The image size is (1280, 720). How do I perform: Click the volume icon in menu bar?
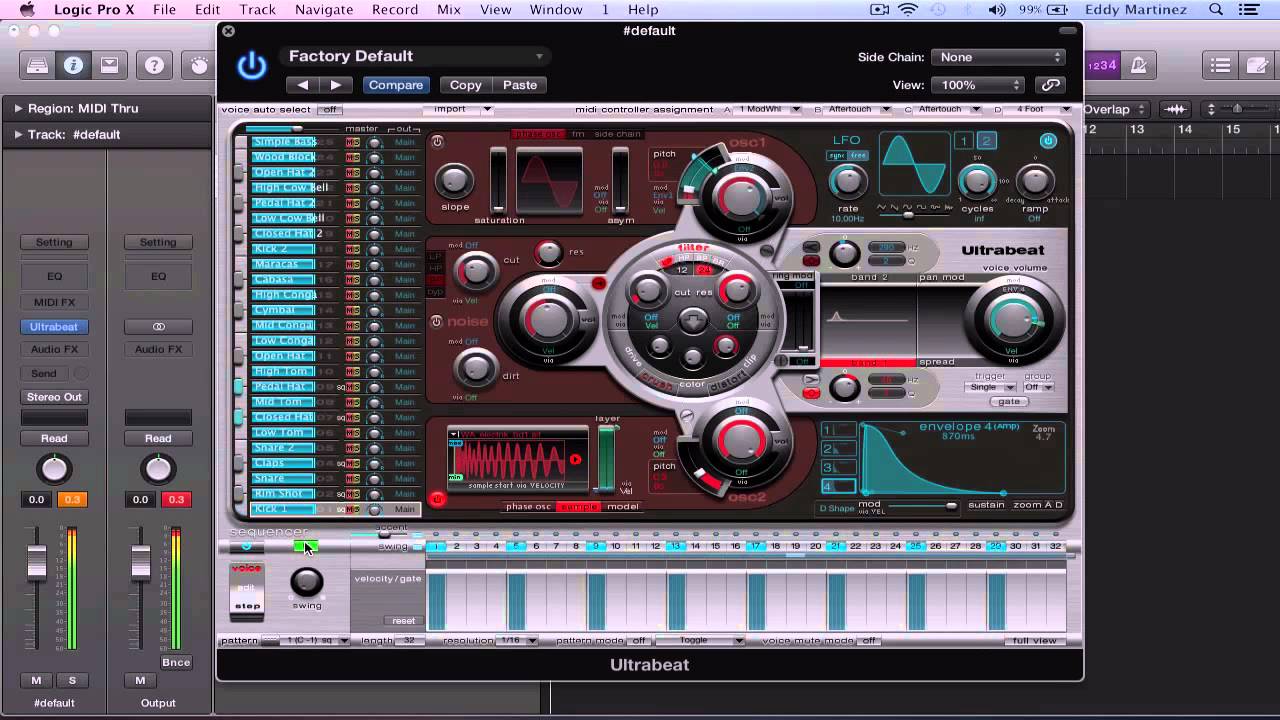coord(997,10)
